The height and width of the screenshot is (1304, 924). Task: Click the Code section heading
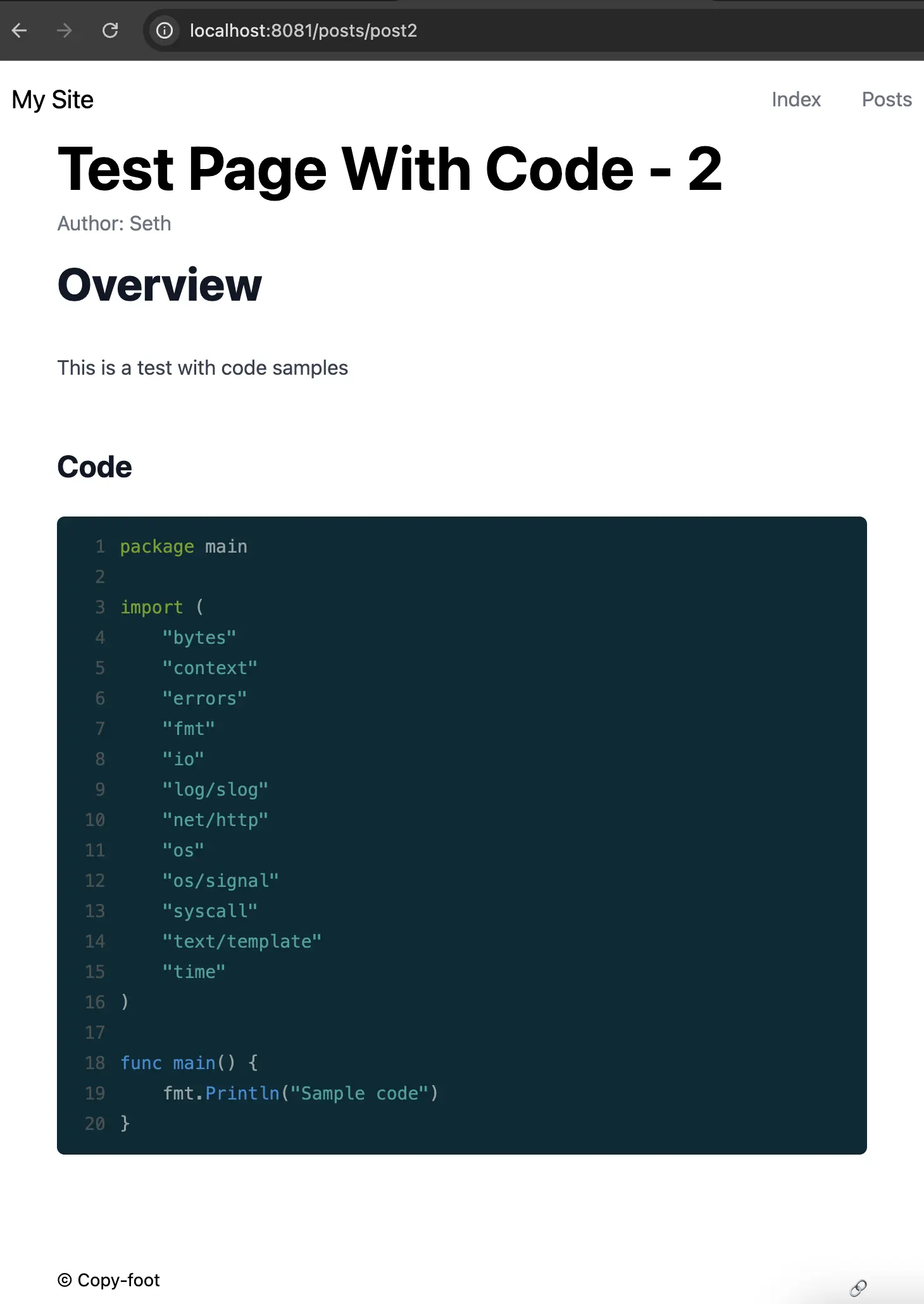[94, 467]
